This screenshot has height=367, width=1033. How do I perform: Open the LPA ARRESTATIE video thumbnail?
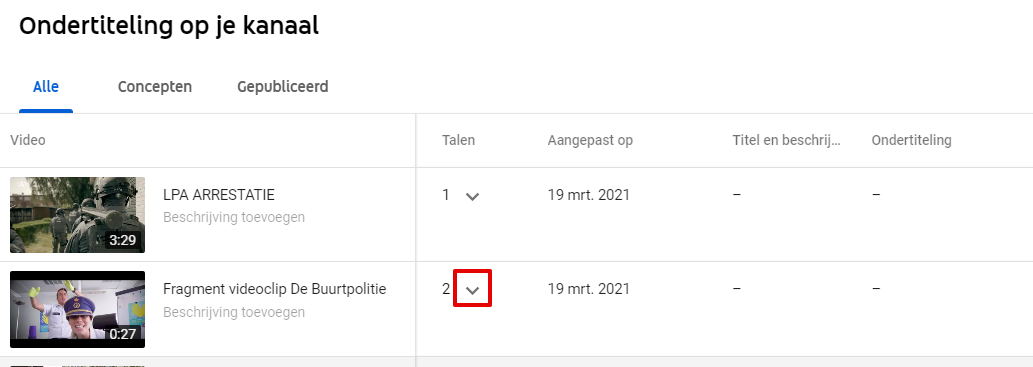tap(78, 215)
